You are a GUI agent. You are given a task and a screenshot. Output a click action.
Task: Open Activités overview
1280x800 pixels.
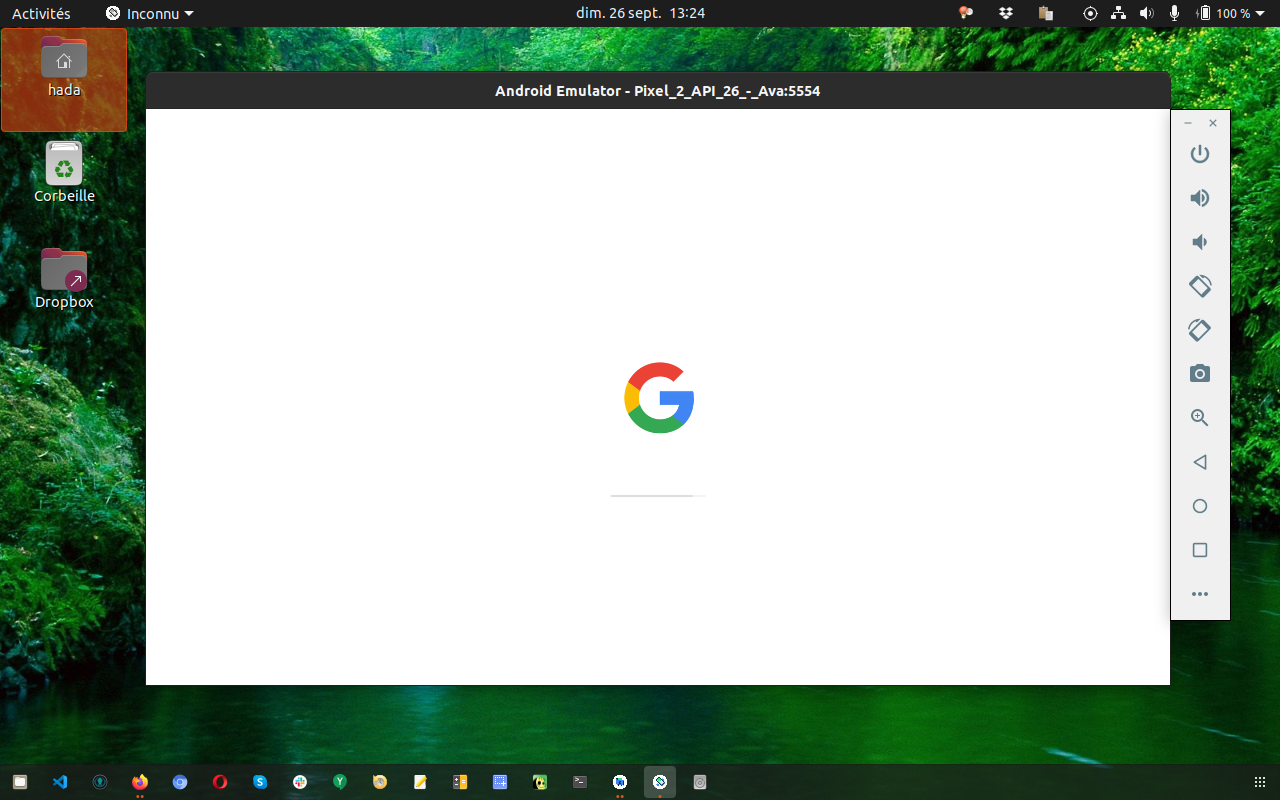tap(41, 13)
